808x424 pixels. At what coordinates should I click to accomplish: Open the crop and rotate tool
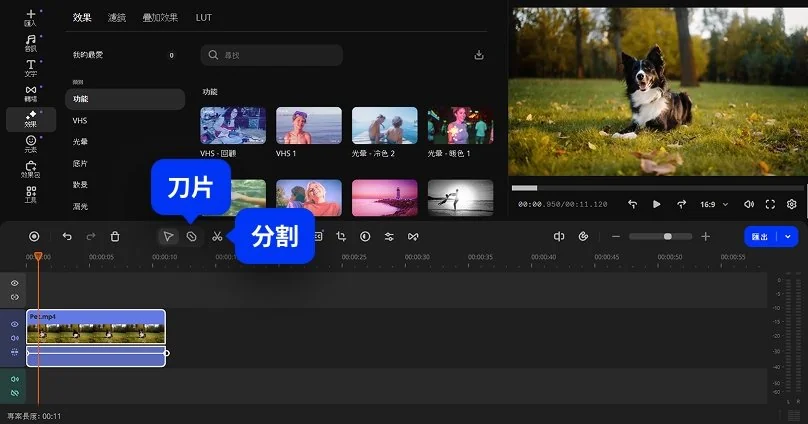[341, 236]
